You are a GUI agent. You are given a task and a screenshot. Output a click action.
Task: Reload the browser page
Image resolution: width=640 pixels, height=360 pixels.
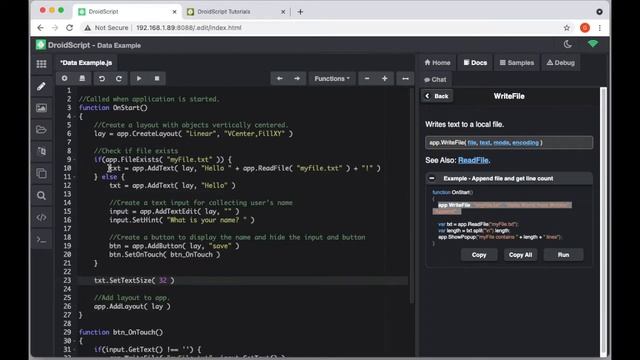click(x=69, y=28)
